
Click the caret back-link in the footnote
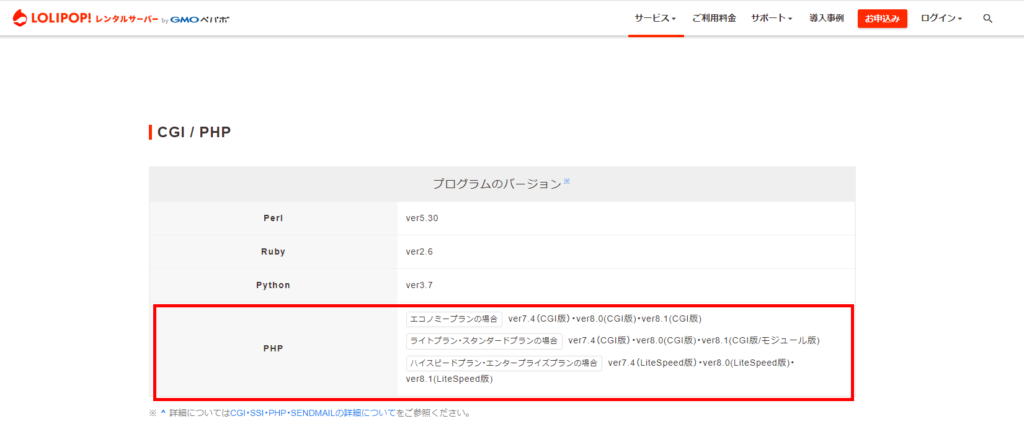[x=163, y=412]
